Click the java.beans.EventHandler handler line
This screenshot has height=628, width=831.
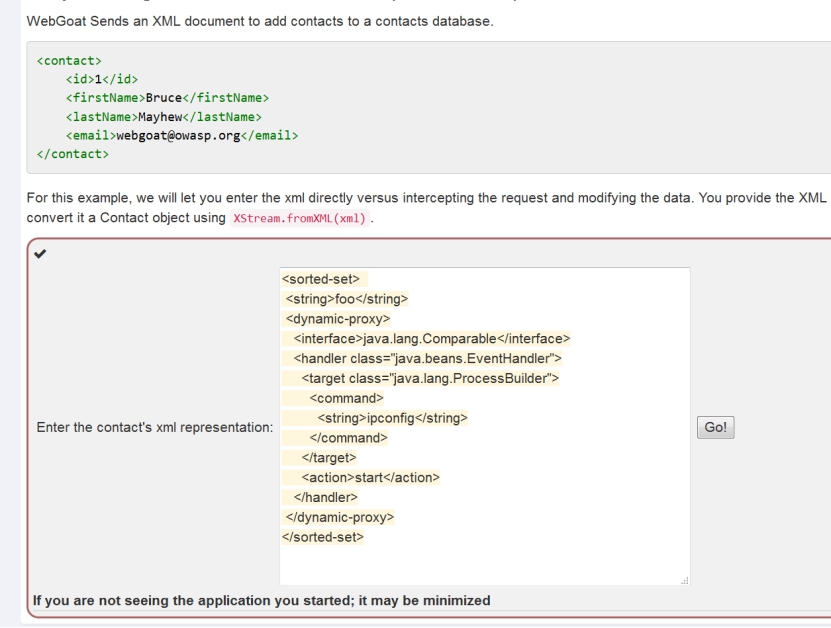coord(427,359)
